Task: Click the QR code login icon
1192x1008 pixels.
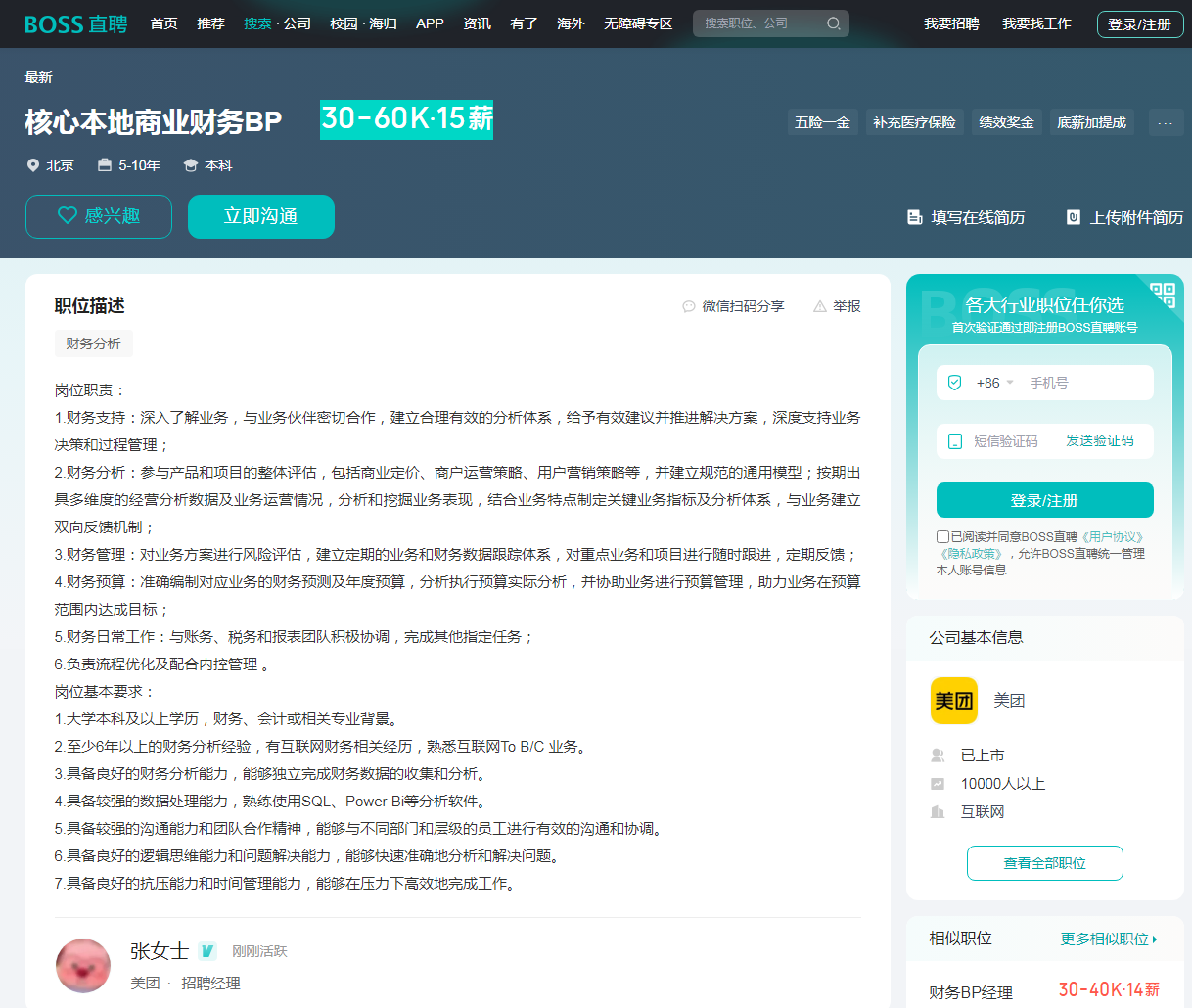Action: (1163, 295)
